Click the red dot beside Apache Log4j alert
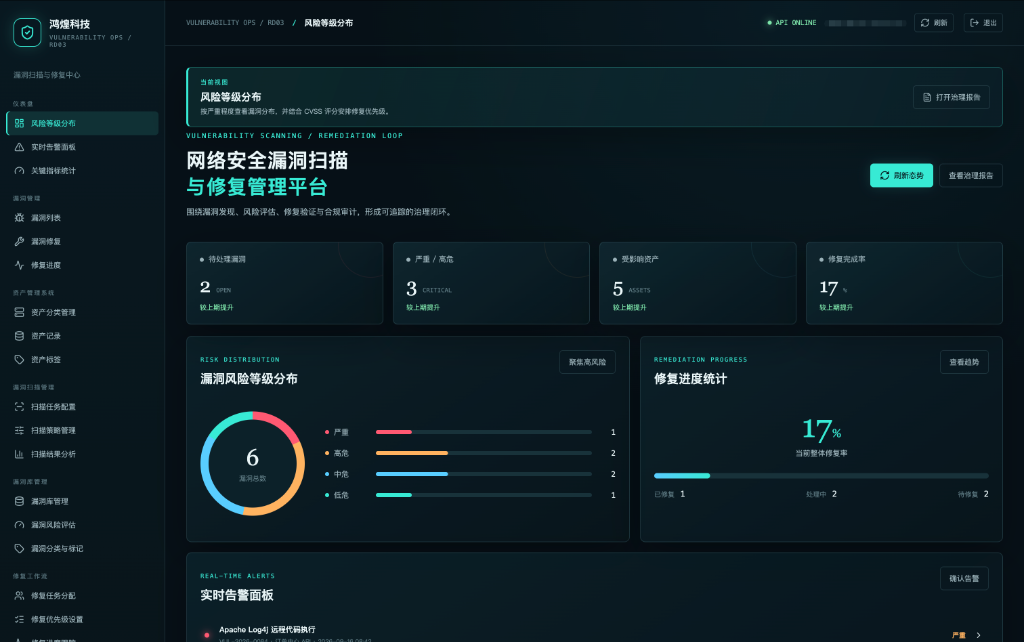Viewport: 1024px width, 642px height. [206, 635]
